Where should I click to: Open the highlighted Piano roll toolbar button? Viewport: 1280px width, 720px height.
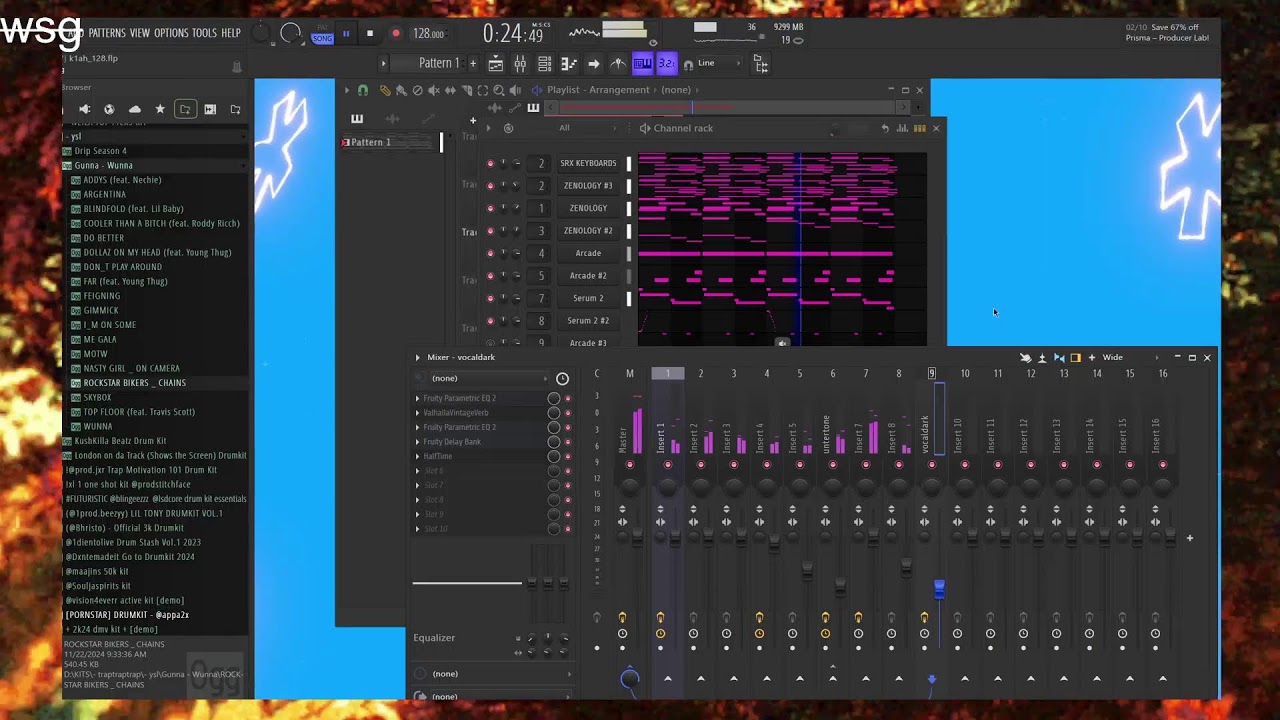(642, 64)
